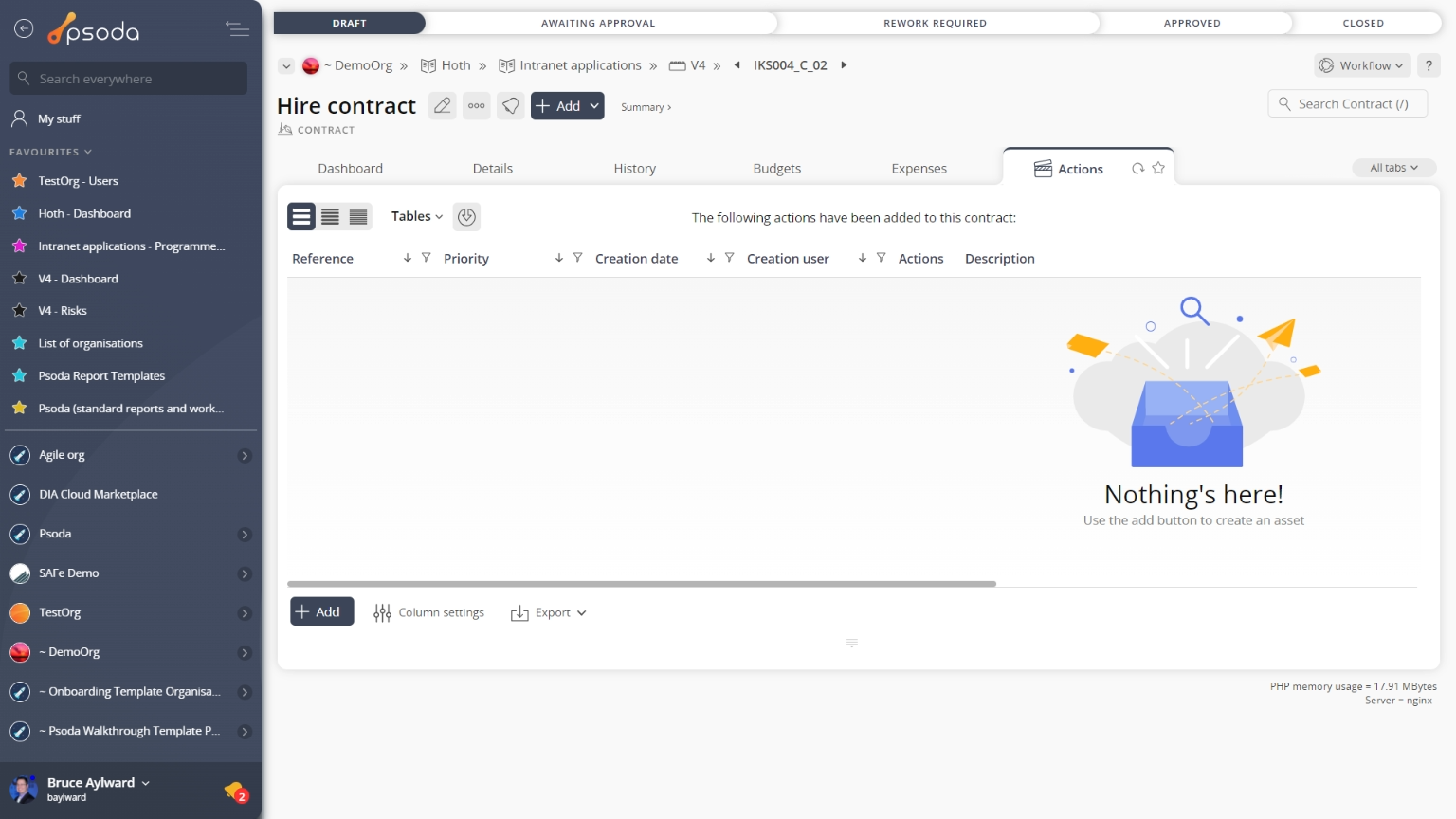Image resolution: width=1456 pixels, height=819 pixels.
Task: Click the back arrow icon beside Psoda logo
Action: (x=24, y=29)
